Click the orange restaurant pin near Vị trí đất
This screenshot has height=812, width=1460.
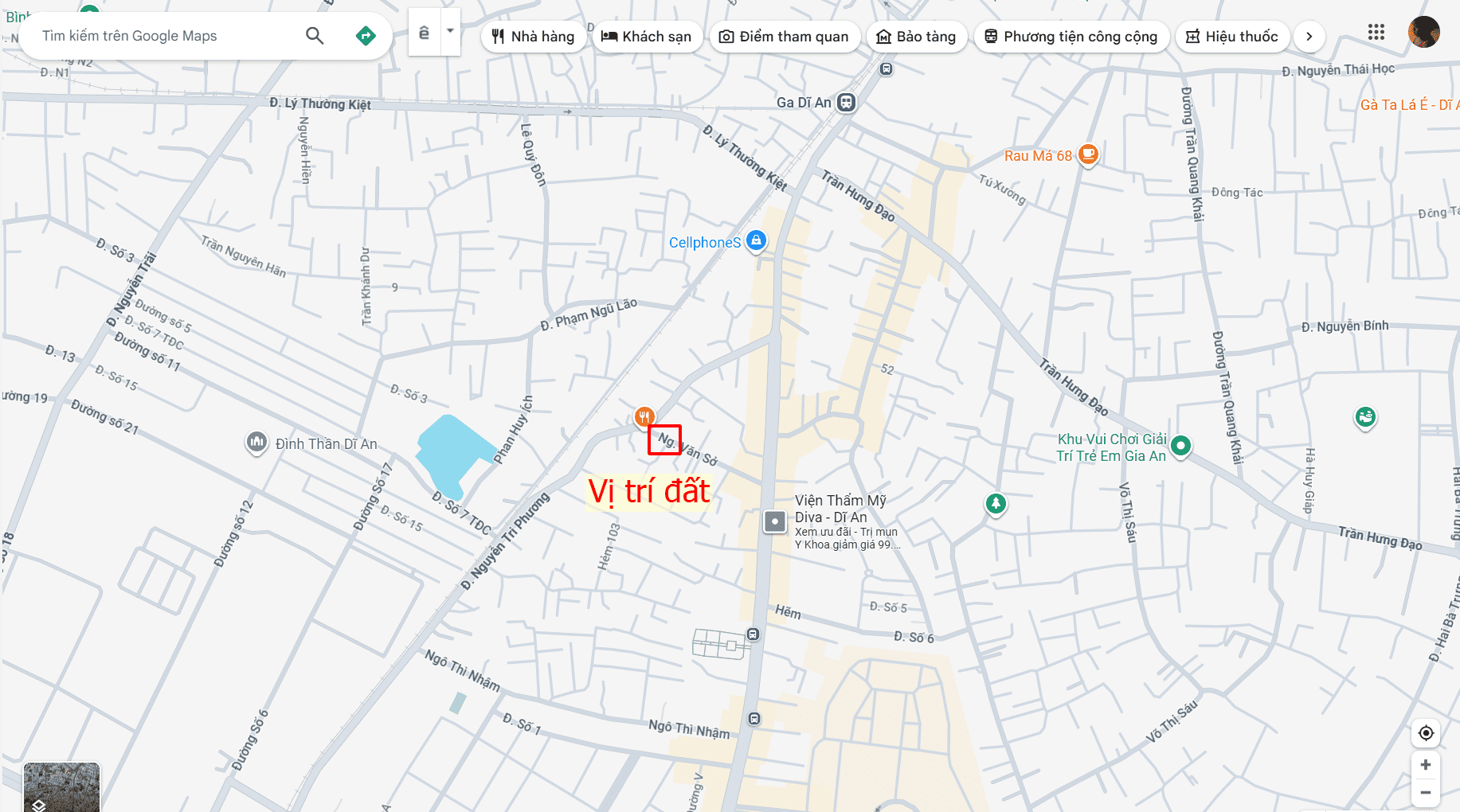pyautogui.click(x=644, y=416)
